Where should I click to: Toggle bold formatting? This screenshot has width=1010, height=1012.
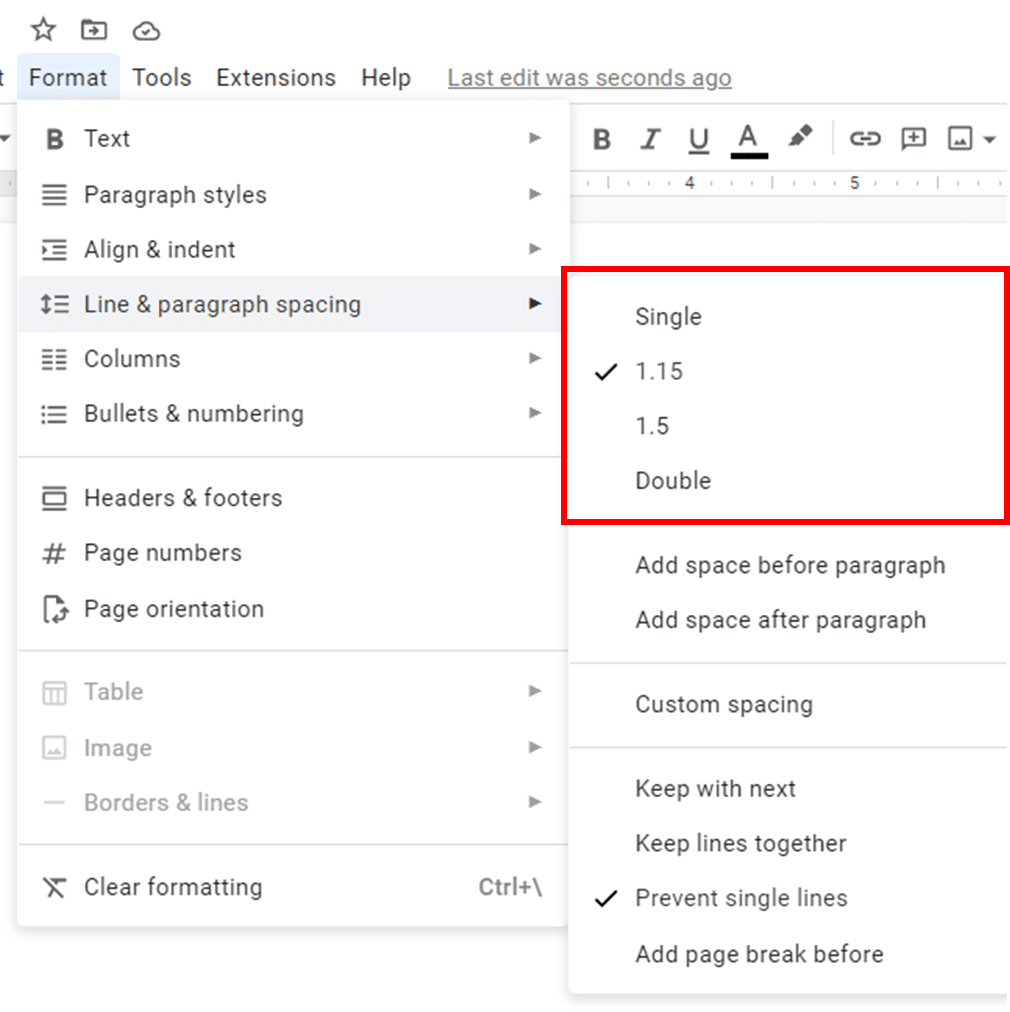(x=601, y=139)
